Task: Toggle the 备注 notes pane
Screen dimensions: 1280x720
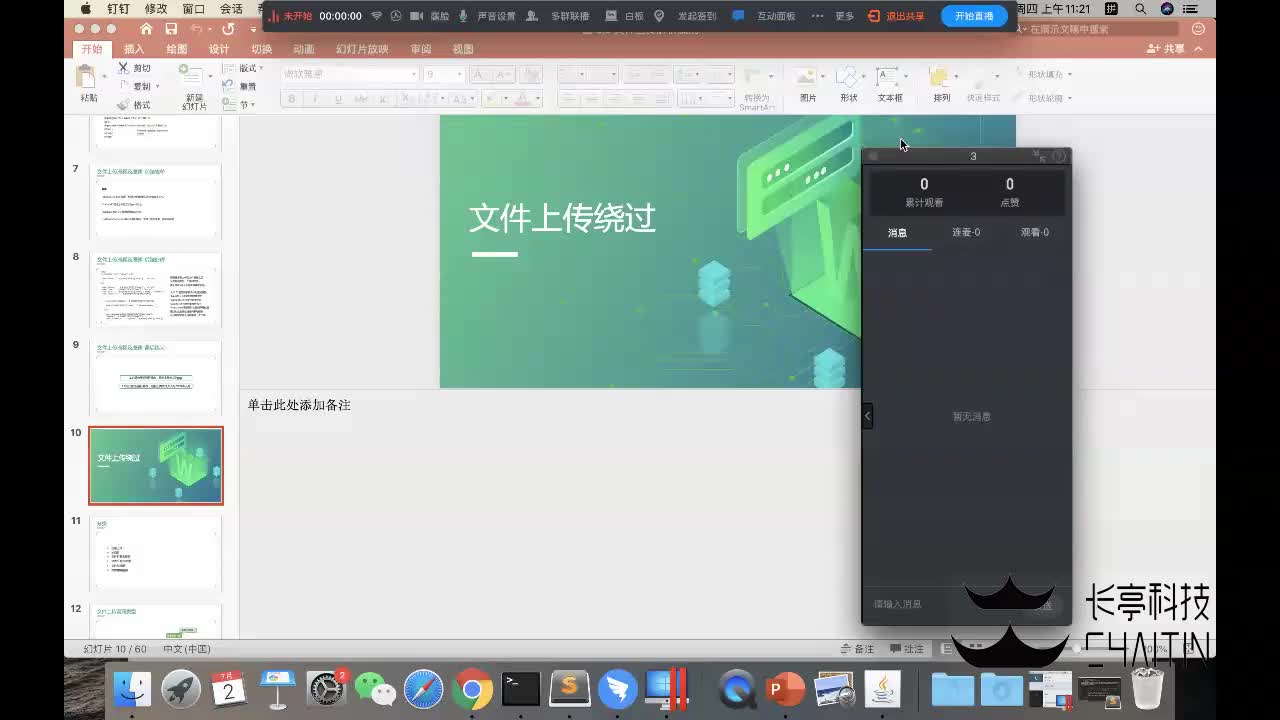Action: click(858, 649)
